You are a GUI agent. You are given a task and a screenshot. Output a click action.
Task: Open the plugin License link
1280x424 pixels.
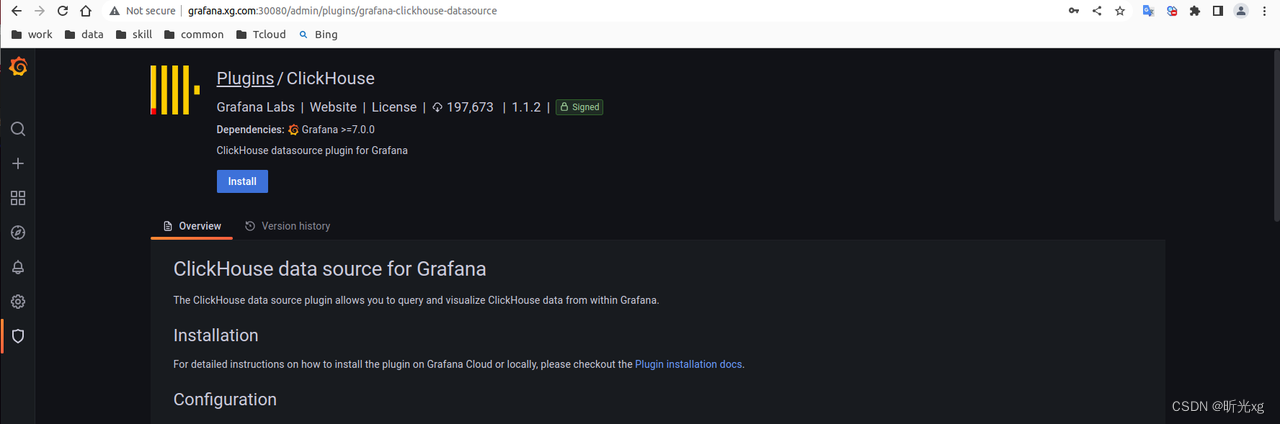coord(394,107)
